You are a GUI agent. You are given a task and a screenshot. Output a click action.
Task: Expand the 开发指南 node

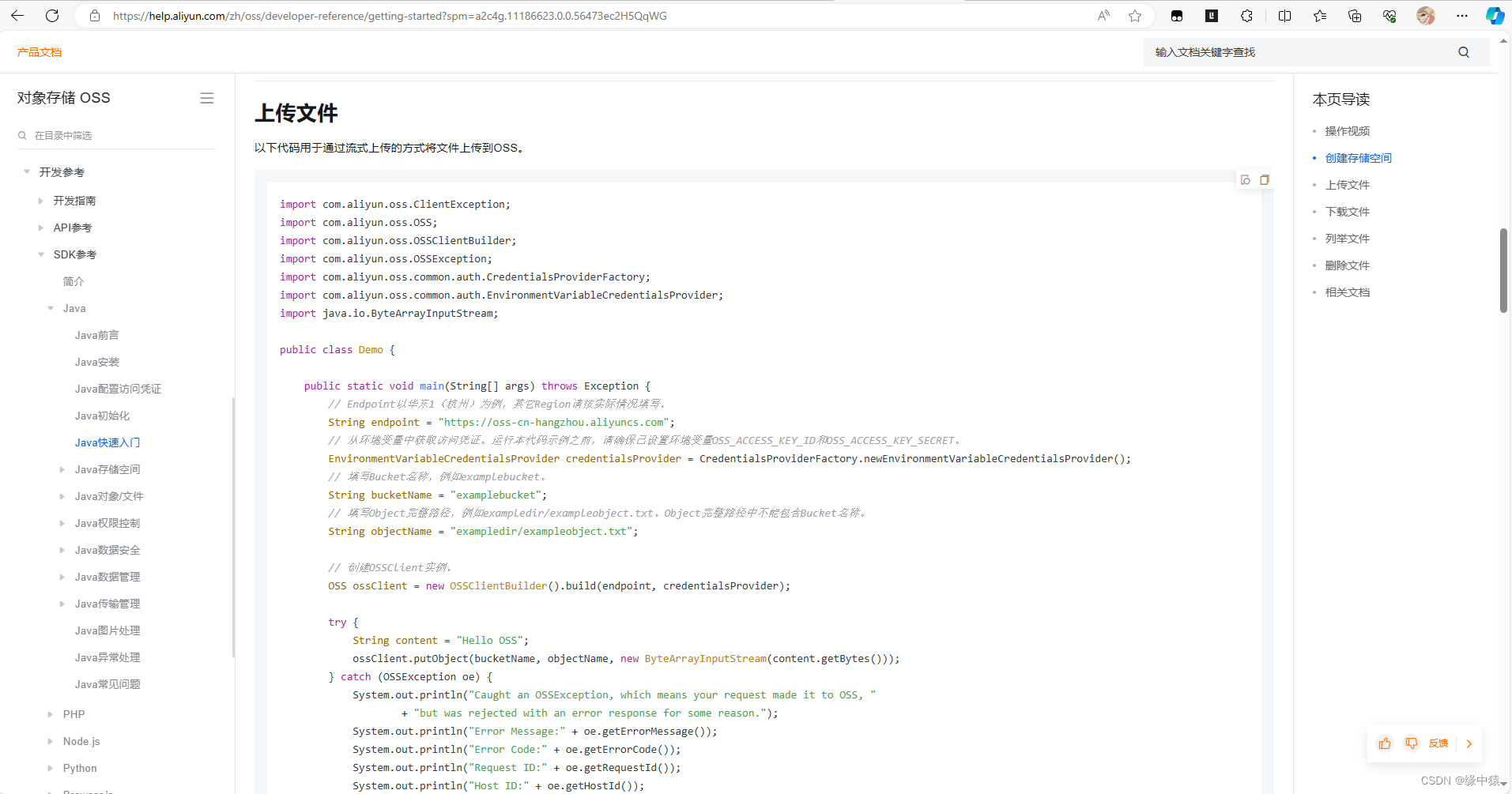(x=41, y=201)
